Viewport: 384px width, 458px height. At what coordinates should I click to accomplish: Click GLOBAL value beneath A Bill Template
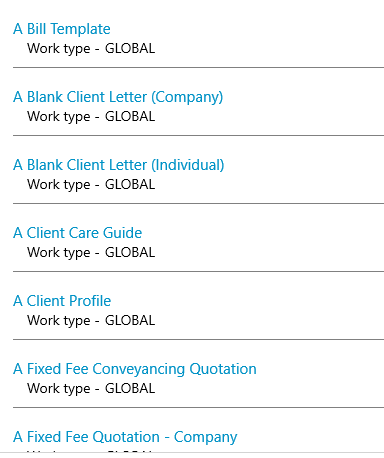(130, 48)
